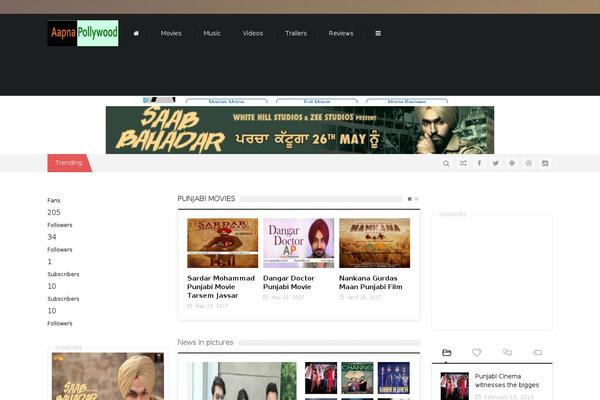Open the first small news gallery thumbnail

tap(321, 378)
